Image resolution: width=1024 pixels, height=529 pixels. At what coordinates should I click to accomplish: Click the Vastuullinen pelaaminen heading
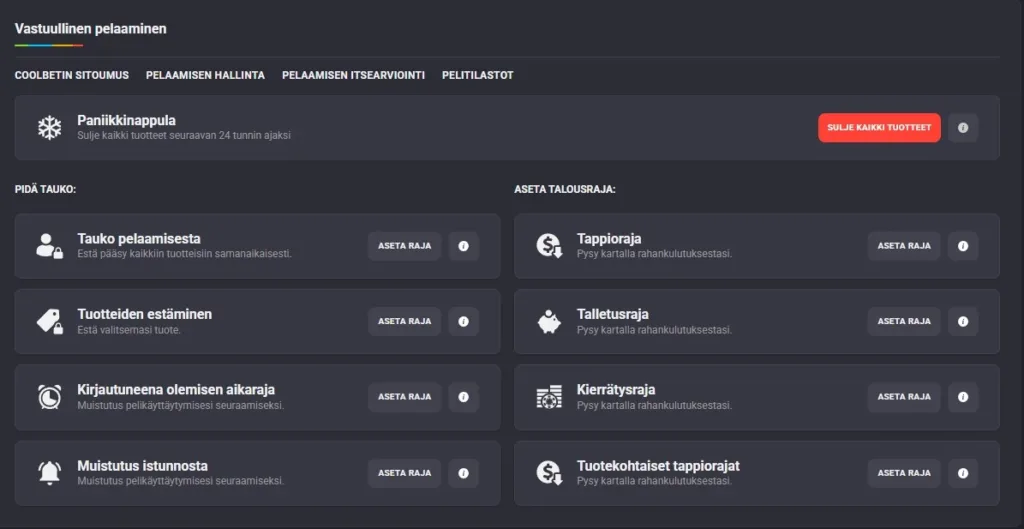pyautogui.click(x=91, y=29)
